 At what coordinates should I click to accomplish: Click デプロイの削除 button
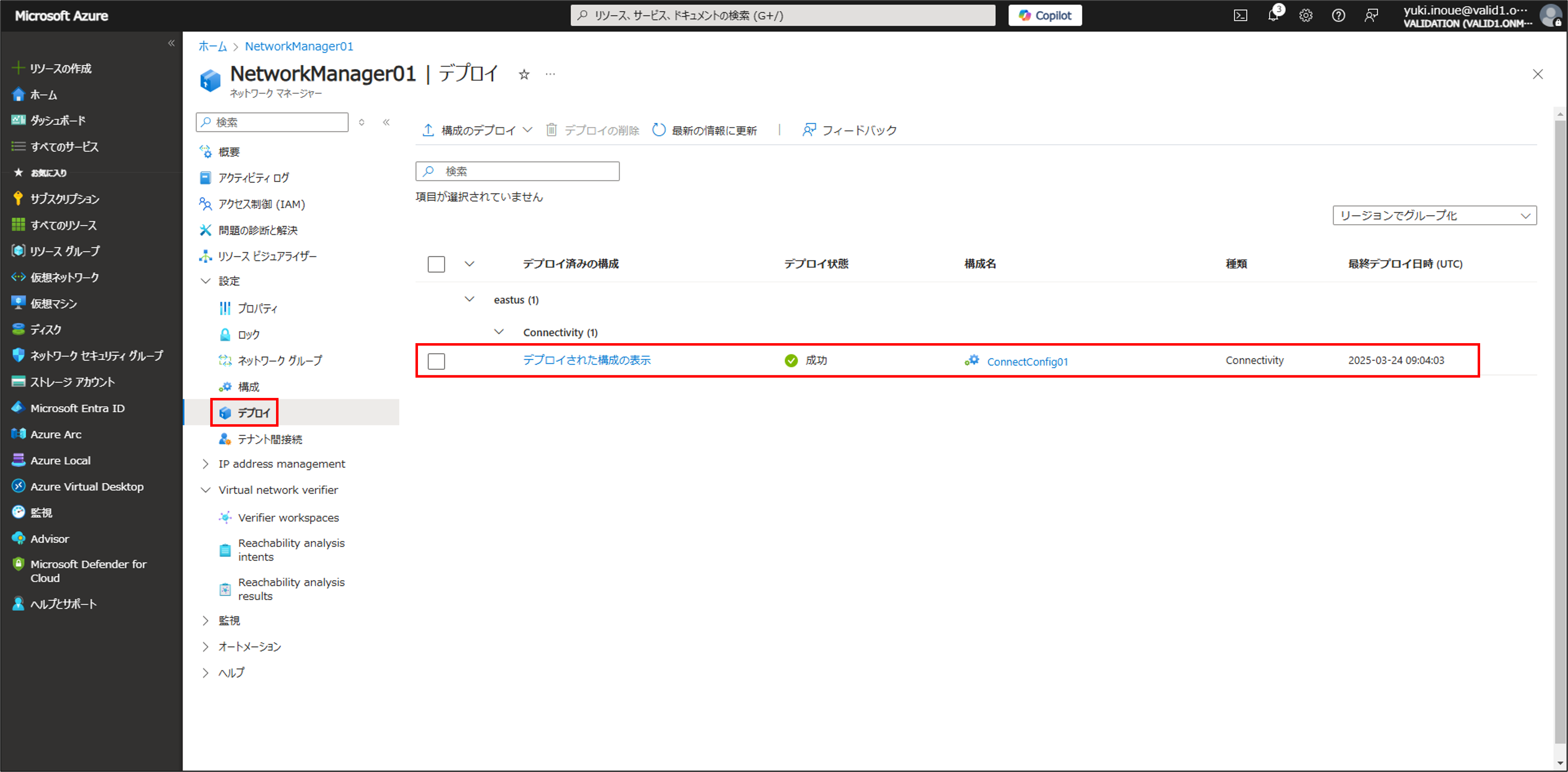point(592,130)
